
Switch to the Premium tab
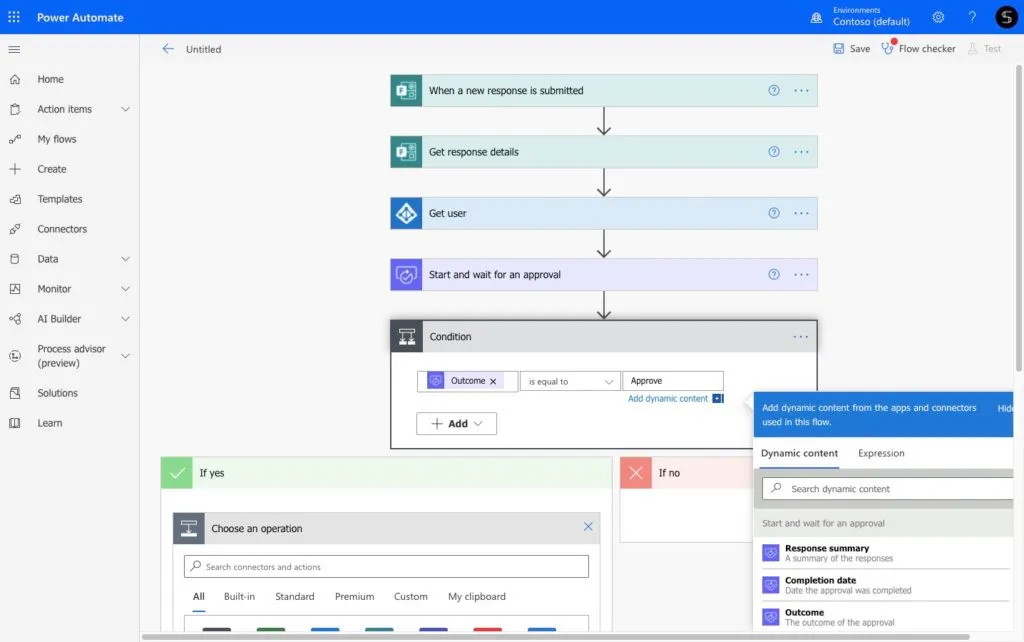pyautogui.click(x=355, y=597)
